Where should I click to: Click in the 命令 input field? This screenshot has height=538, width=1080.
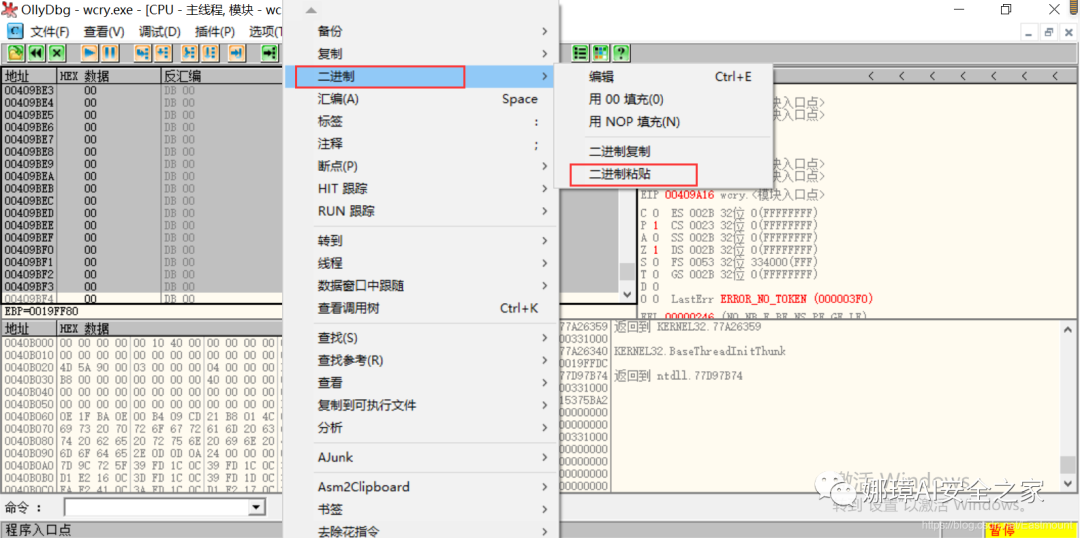pyautogui.click(x=156, y=508)
